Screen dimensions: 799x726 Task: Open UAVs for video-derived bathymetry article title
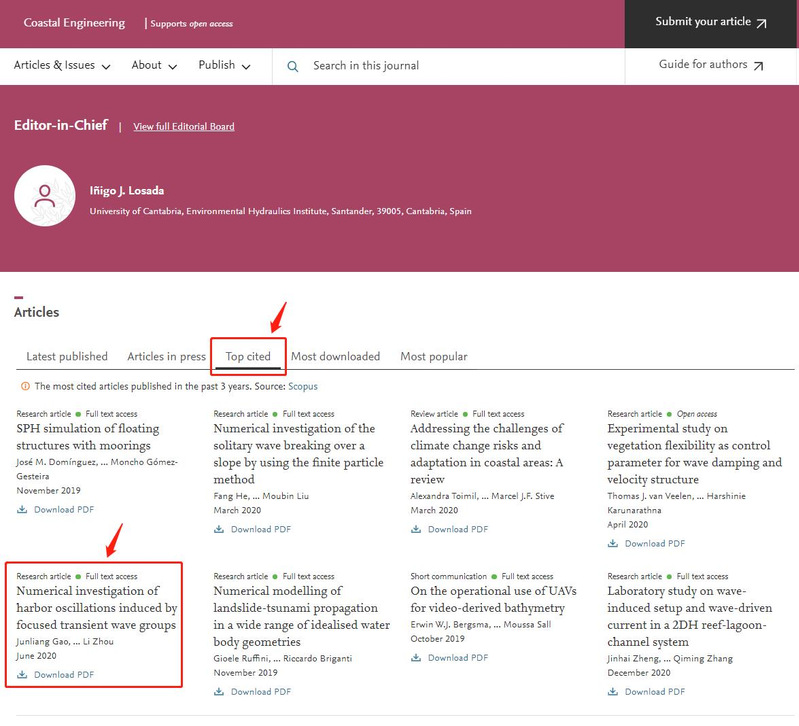(x=487, y=599)
